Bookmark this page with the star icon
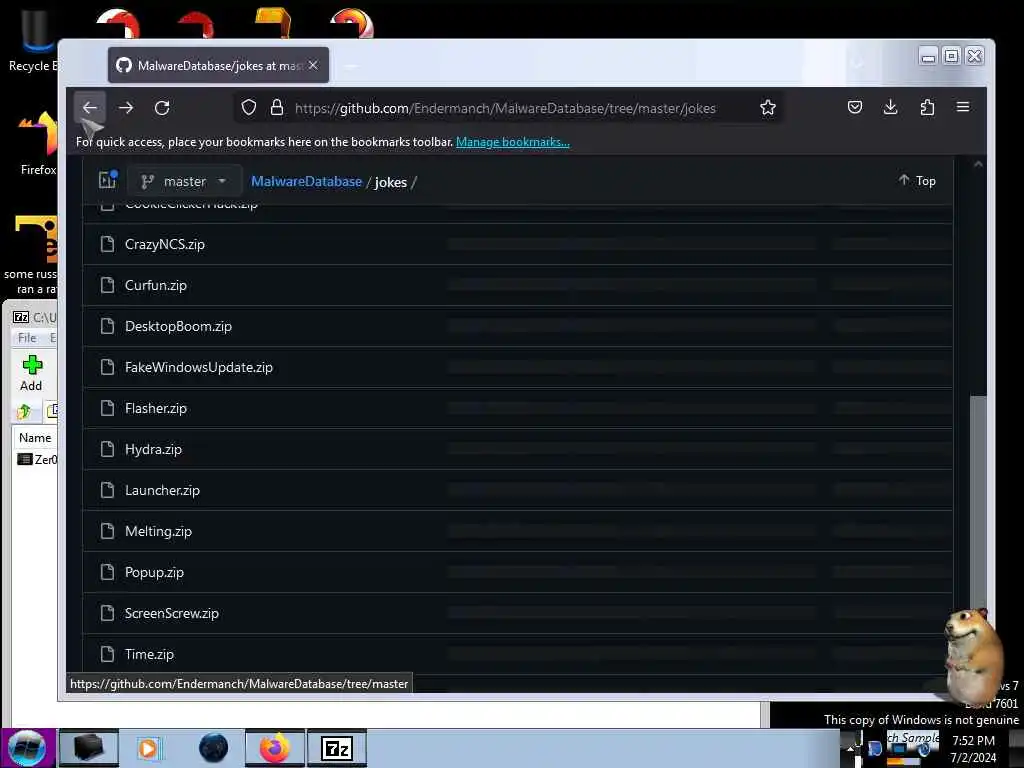 tap(768, 108)
